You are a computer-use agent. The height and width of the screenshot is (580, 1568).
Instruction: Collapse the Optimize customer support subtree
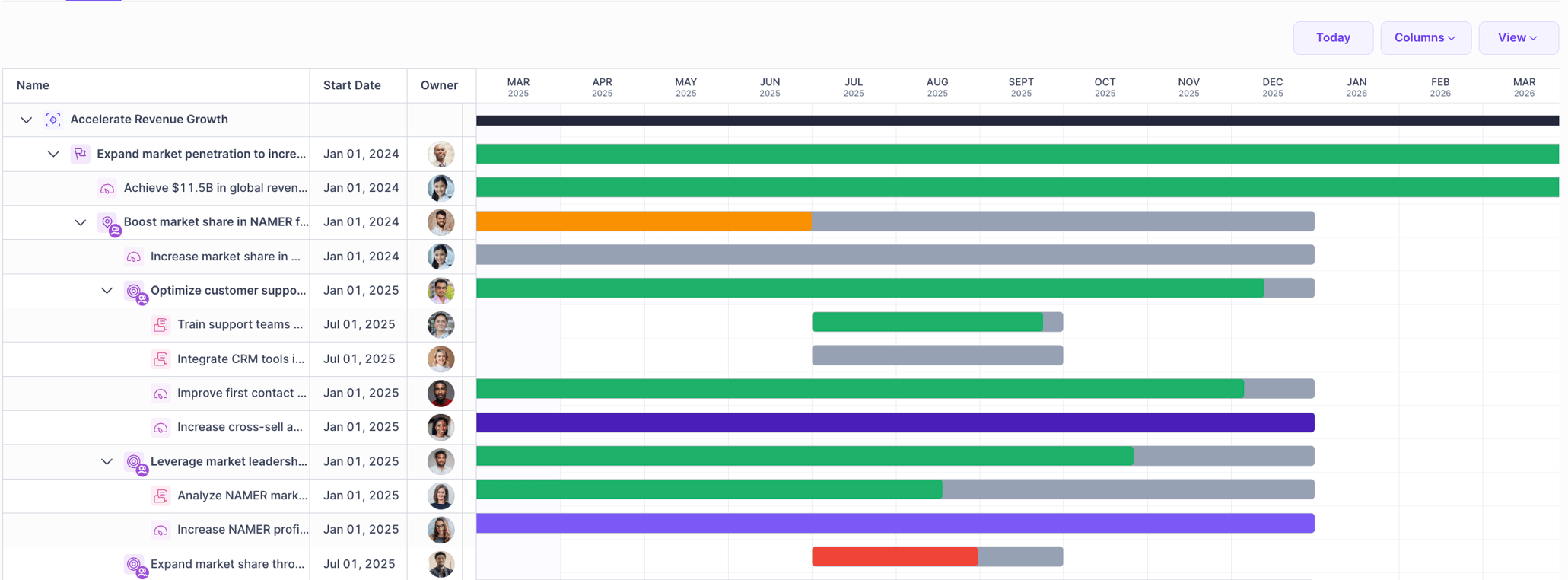coord(107,291)
